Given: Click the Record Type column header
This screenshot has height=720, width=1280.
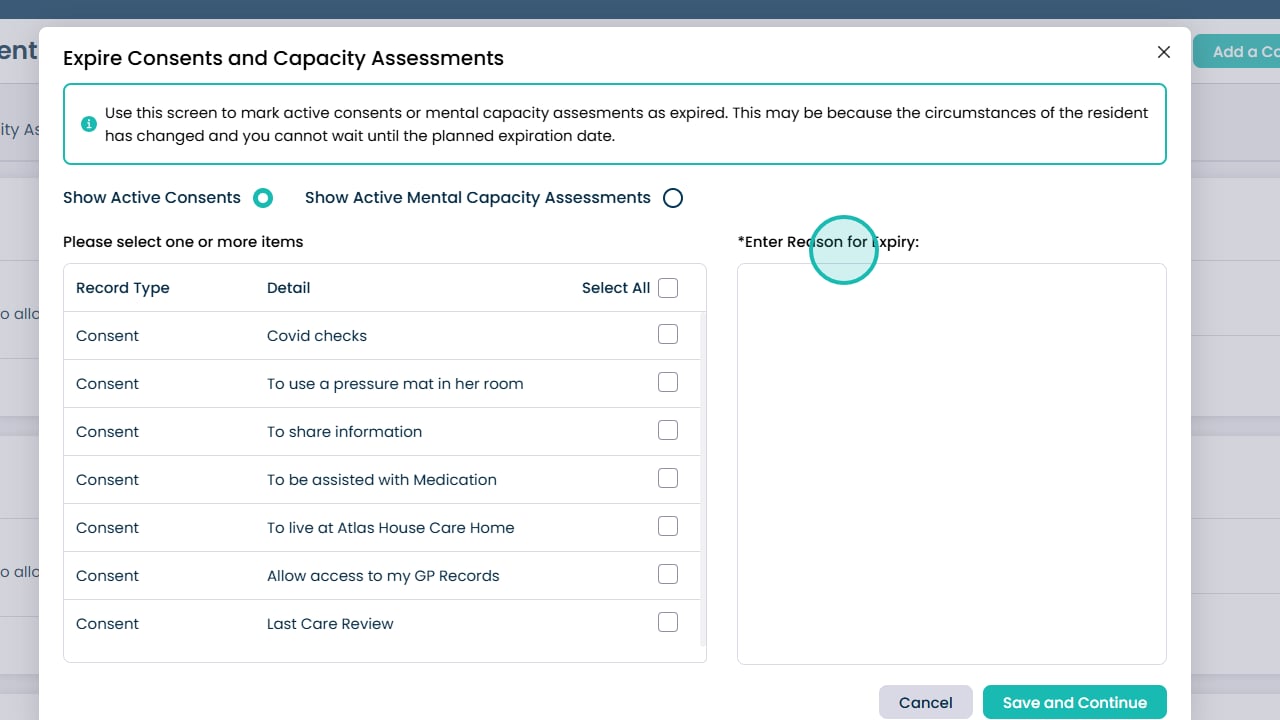Looking at the screenshot, I should 123,288.
